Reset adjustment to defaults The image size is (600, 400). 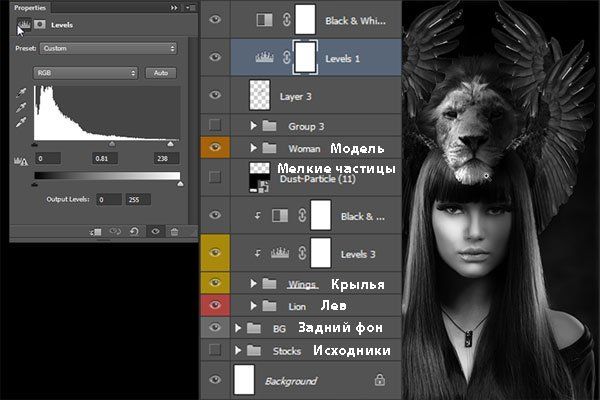(x=134, y=232)
